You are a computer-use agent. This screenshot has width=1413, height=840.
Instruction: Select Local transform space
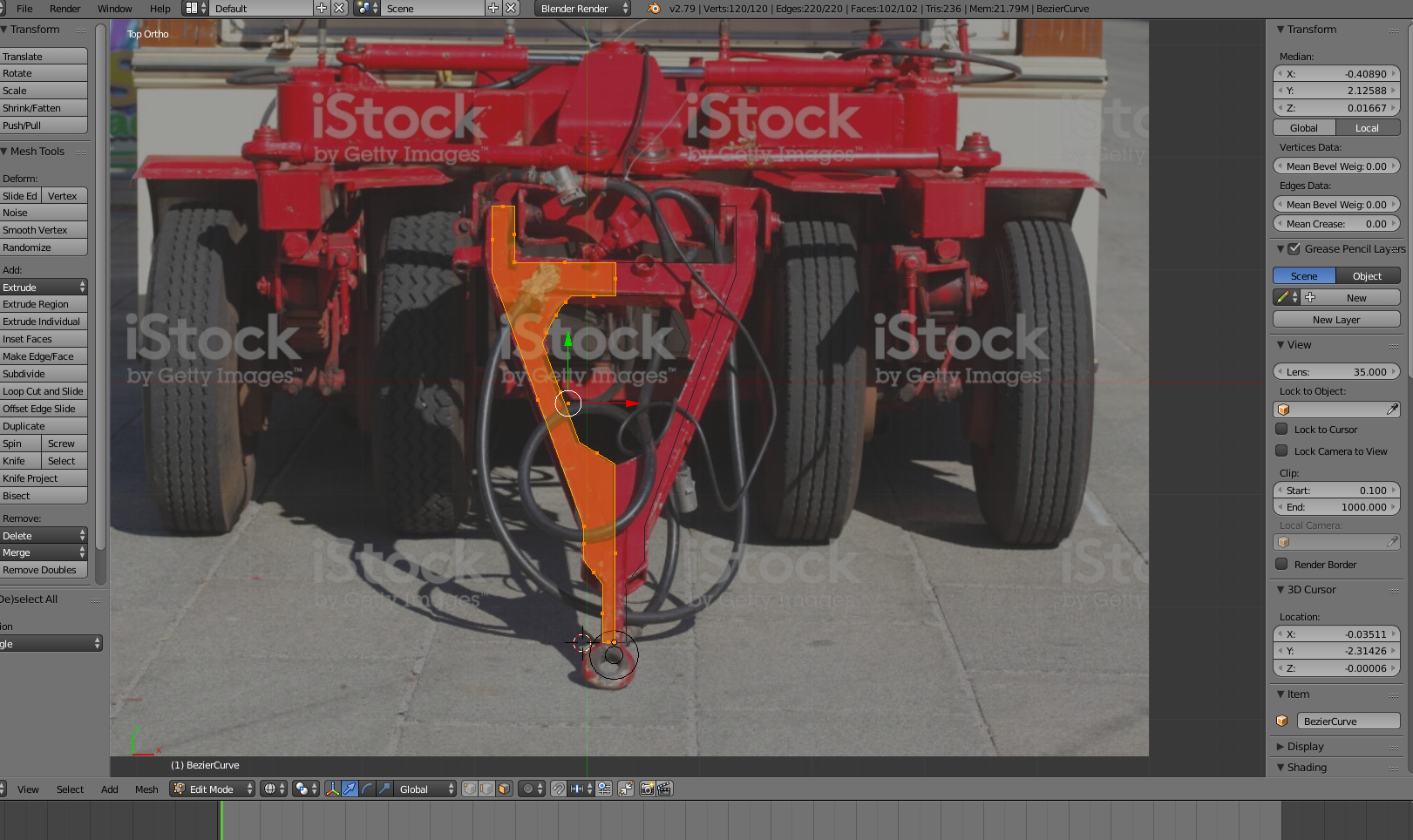coord(1368,127)
